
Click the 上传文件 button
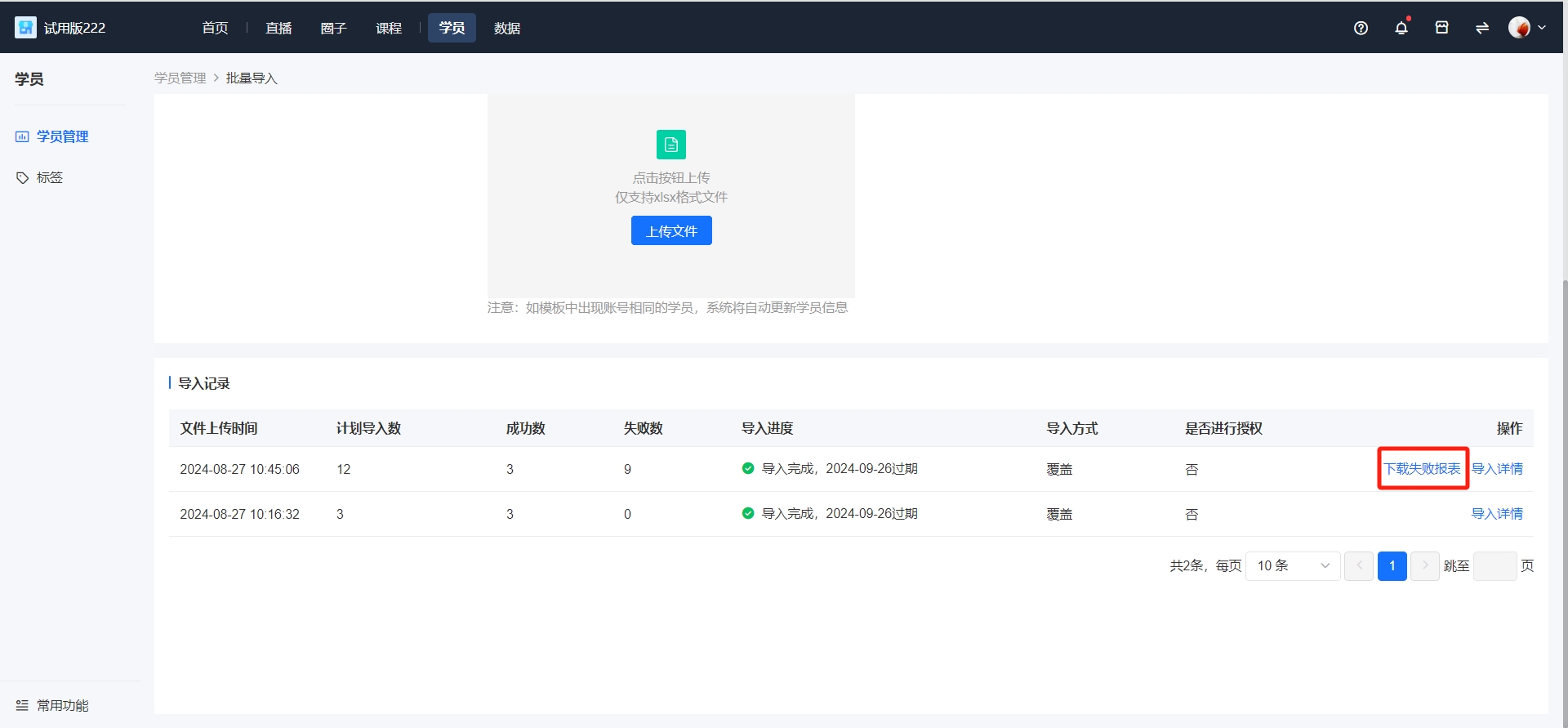click(671, 231)
